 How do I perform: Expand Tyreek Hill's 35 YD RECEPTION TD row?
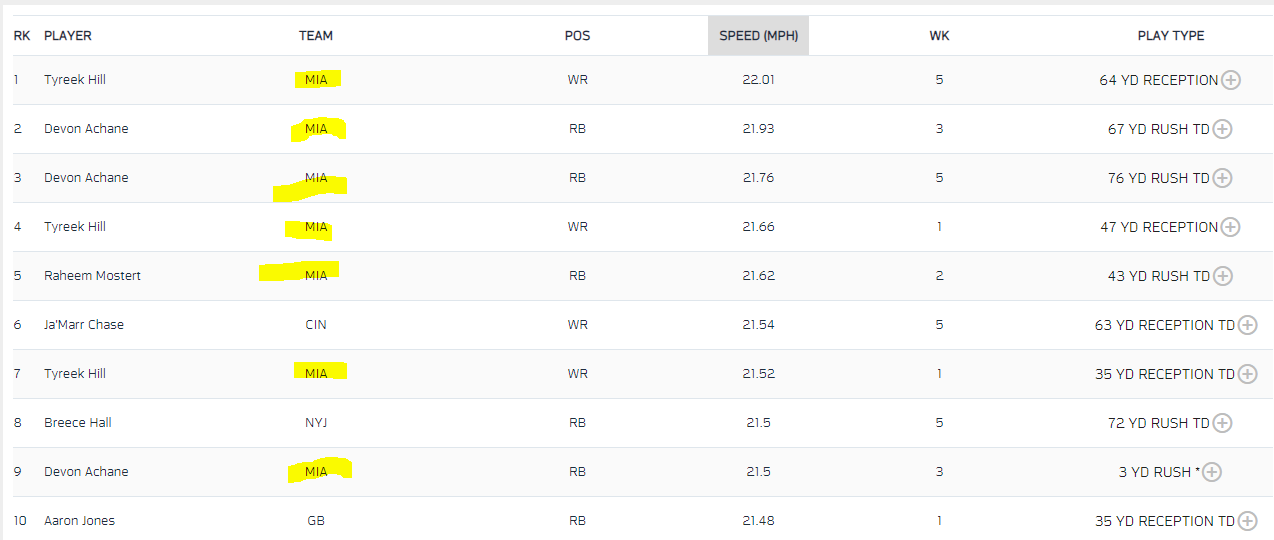click(x=1247, y=374)
